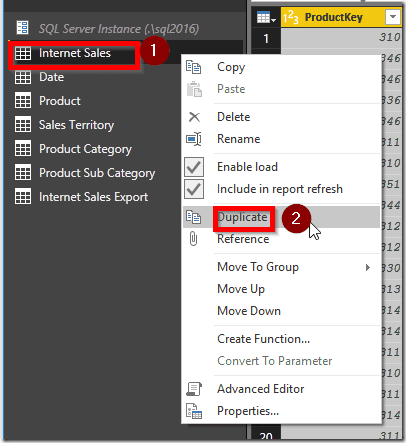Toggle the Enable load checkmark
The height and width of the screenshot is (443, 406).
coord(194,167)
